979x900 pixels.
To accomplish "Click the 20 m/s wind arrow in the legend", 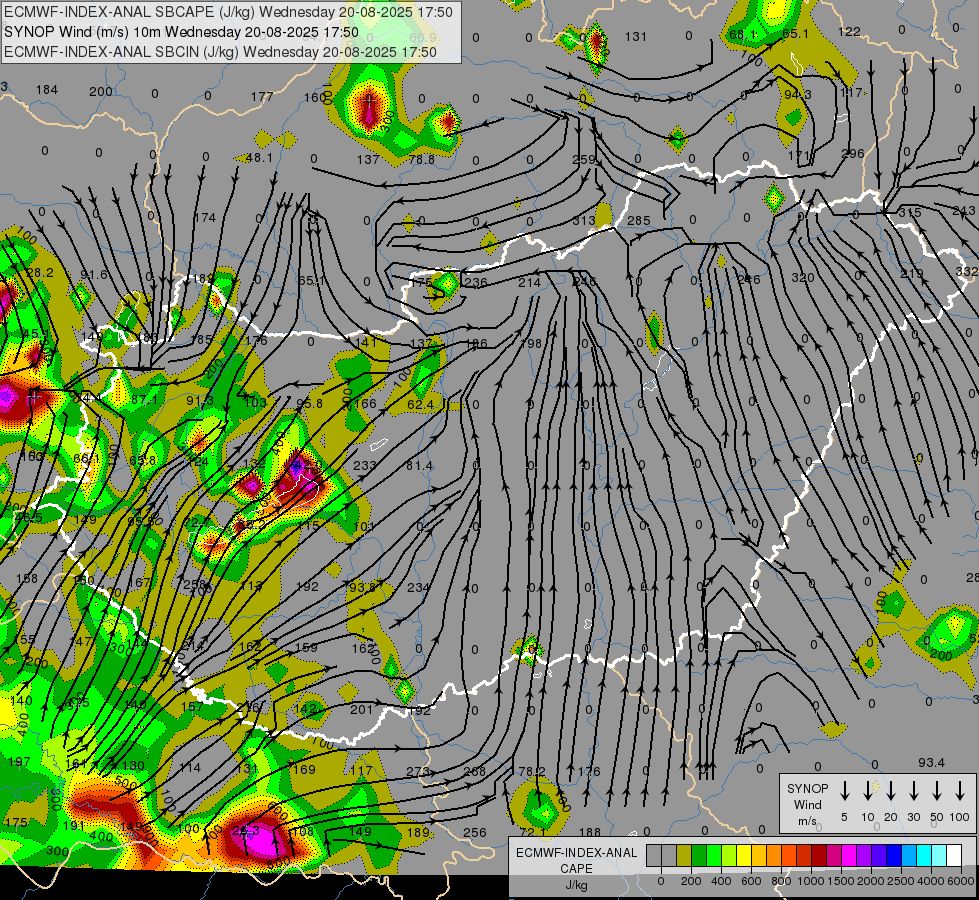I will (x=890, y=790).
